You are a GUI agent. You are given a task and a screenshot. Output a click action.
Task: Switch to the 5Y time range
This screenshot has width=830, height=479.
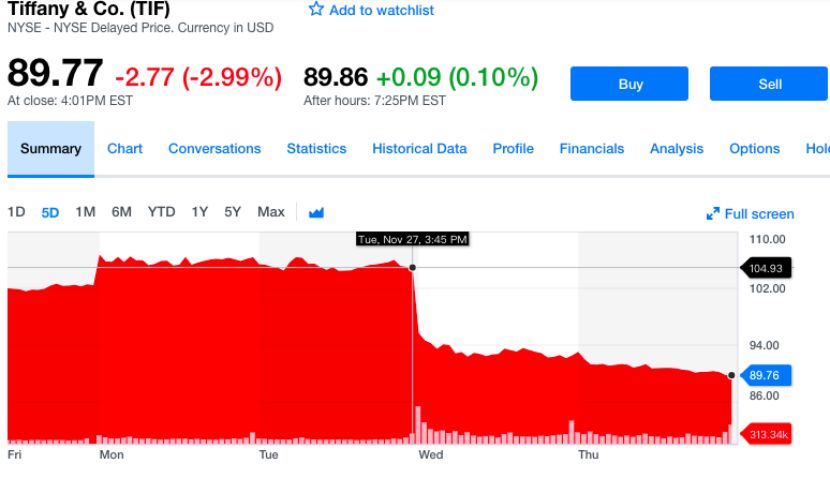(x=233, y=212)
